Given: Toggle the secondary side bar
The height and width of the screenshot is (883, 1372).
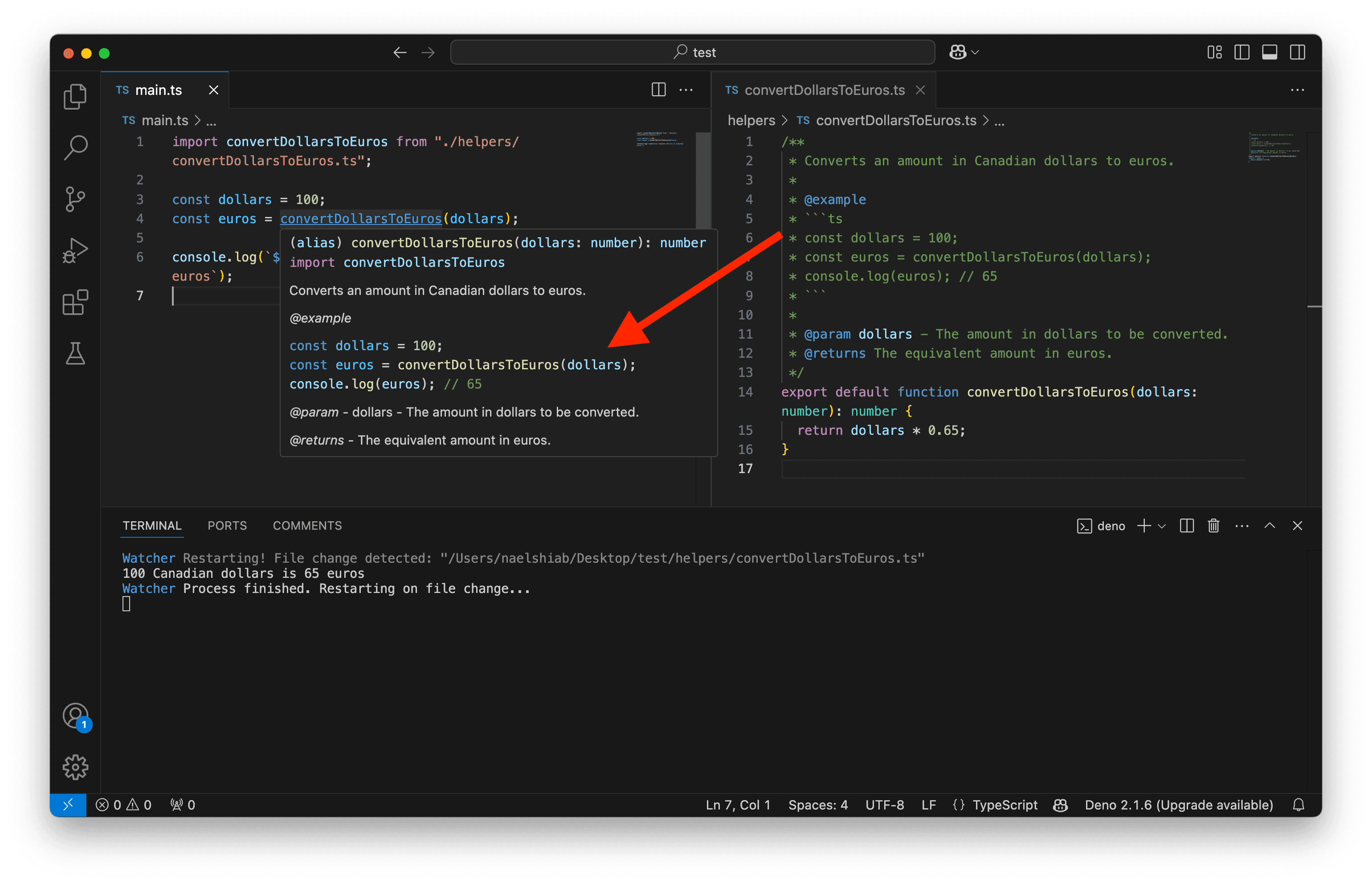Looking at the screenshot, I should tap(1298, 52).
